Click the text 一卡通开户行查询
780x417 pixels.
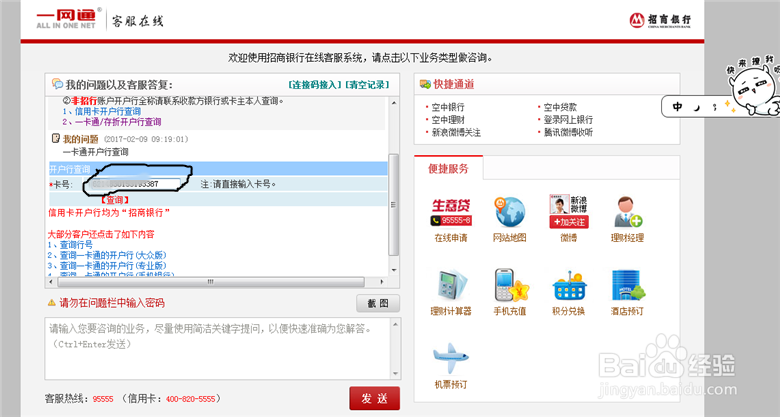(96, 152)
